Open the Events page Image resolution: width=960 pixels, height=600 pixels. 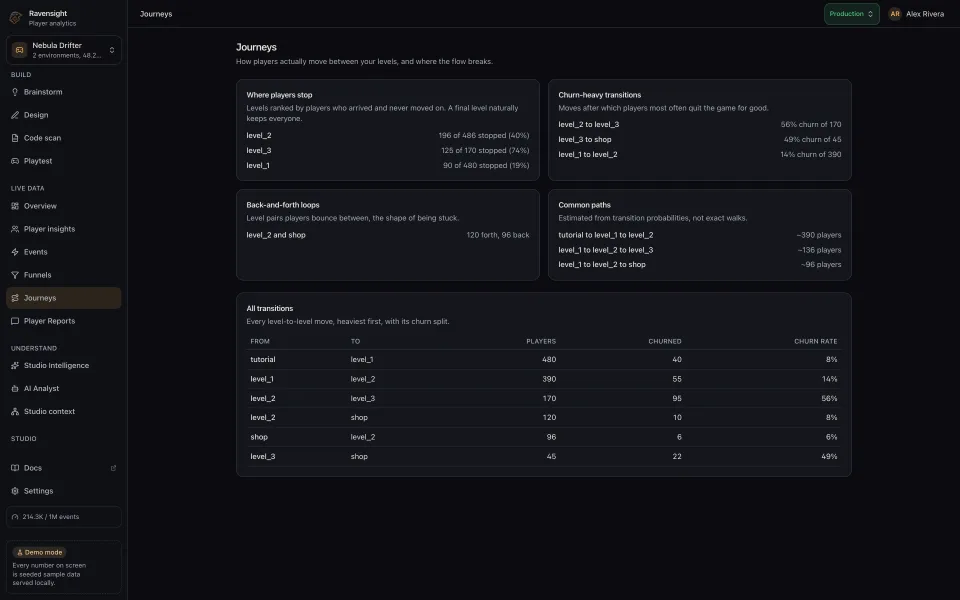[x=64, y=252]
